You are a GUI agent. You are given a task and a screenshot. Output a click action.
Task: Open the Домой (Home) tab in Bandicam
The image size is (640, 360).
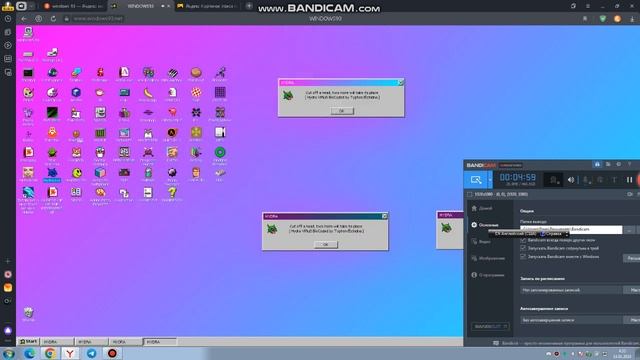(x=482, y=208)
